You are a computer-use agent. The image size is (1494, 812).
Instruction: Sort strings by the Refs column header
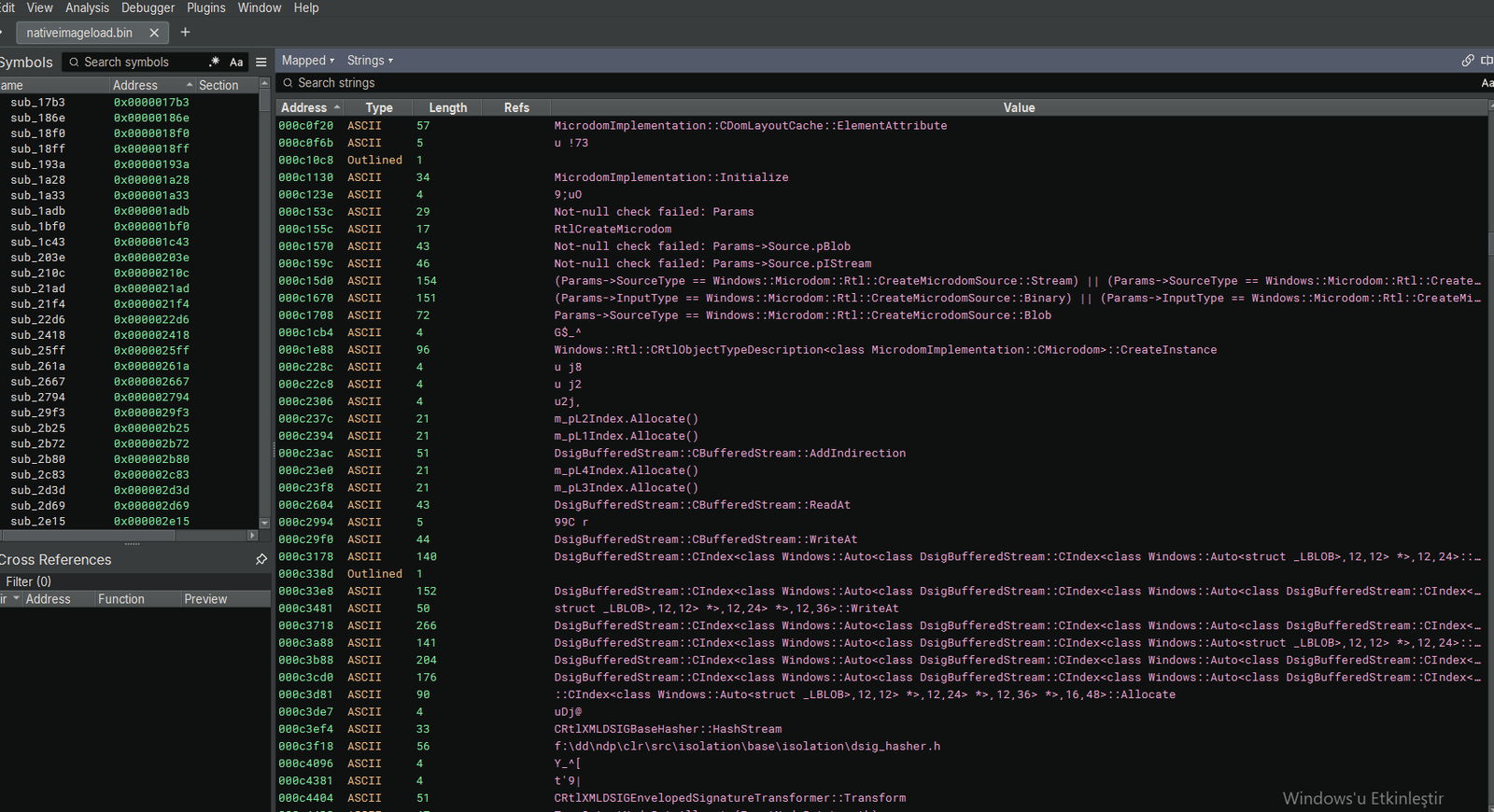(516, 108)
